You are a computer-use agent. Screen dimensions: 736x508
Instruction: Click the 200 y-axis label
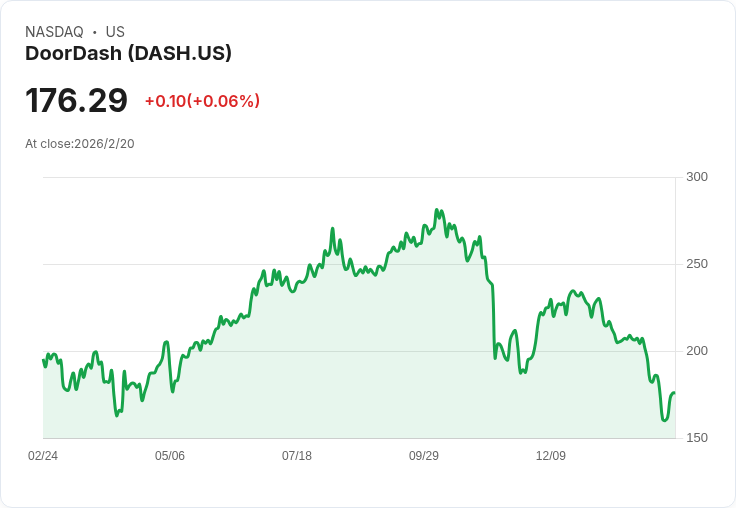point(697,351)
